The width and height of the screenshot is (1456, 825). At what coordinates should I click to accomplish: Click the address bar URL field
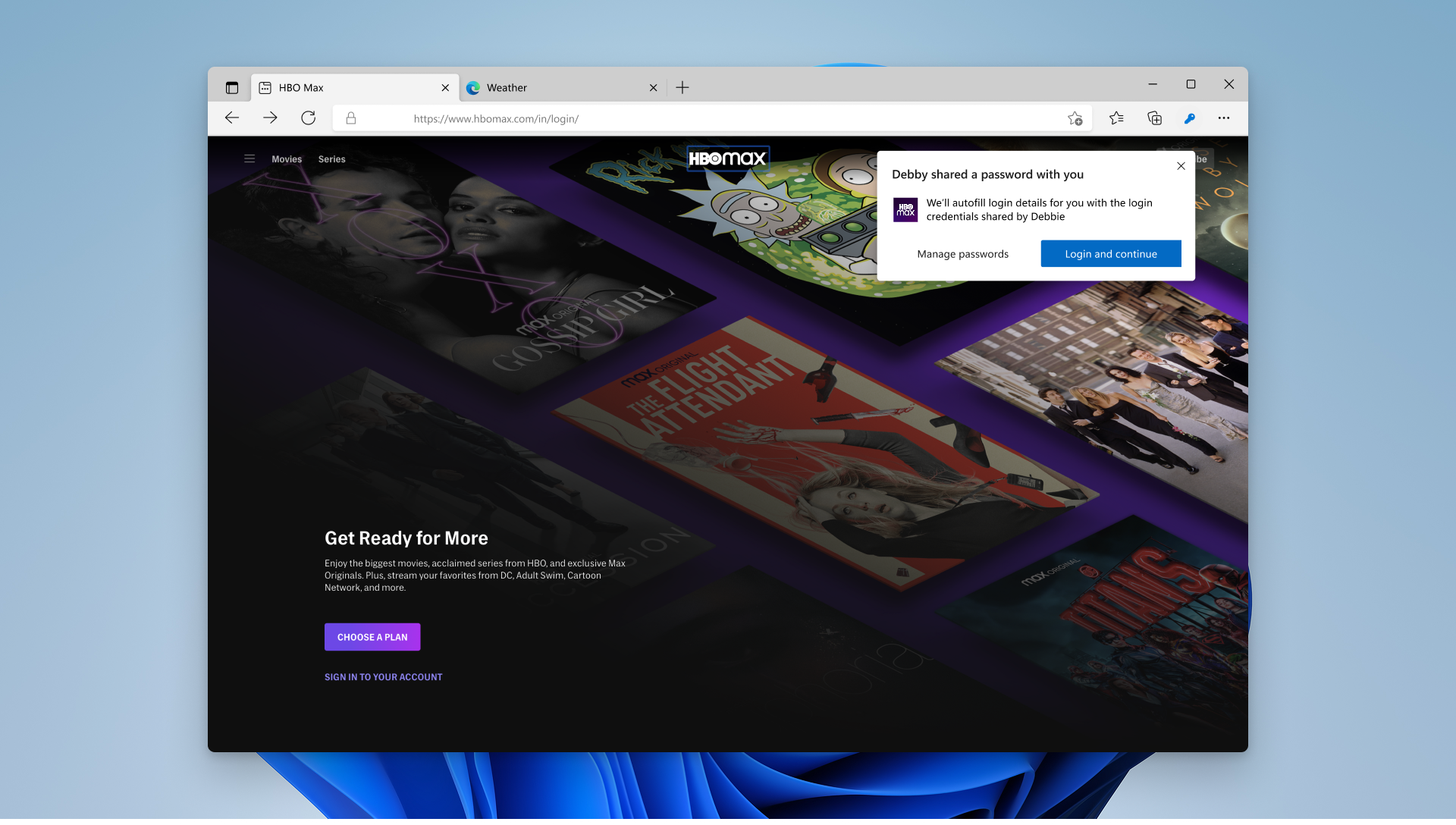(682, 118)
